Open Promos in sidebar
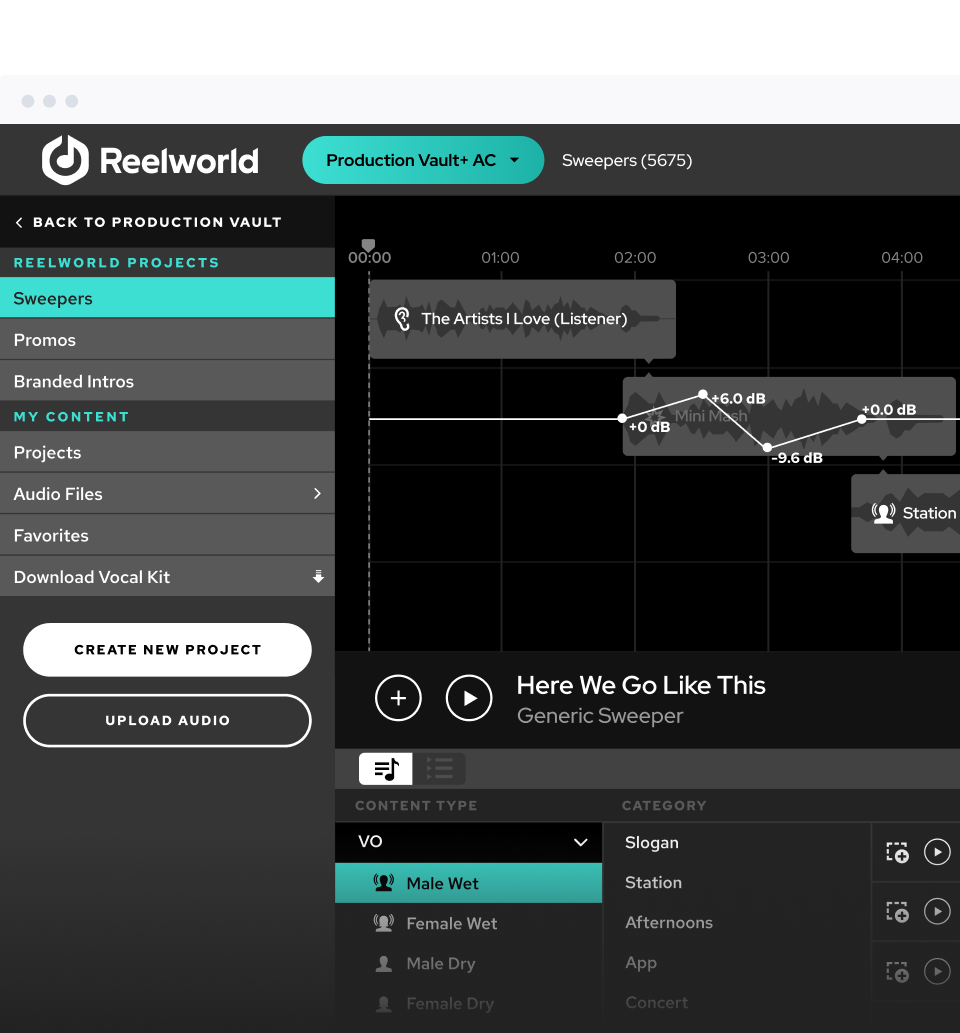This screenshot has width=960, height=1033. click(x=45, y=340)
